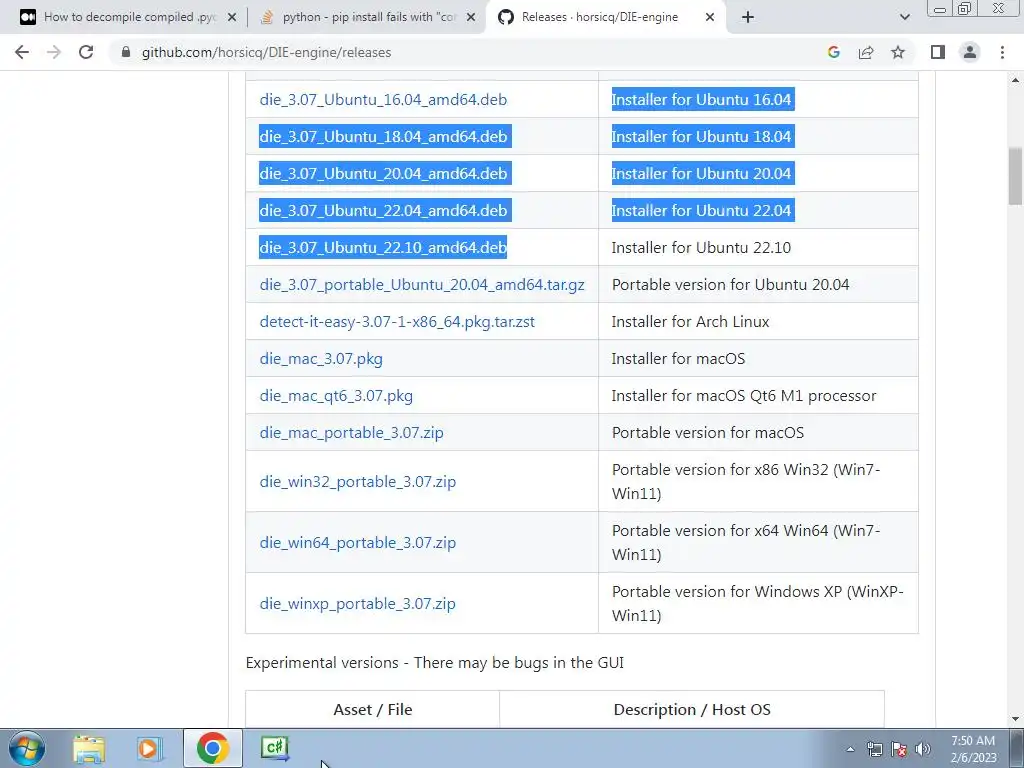Download die_mac_qt6_3.07.pkg
The image size is (1024, 768).
tap(336, 396)
